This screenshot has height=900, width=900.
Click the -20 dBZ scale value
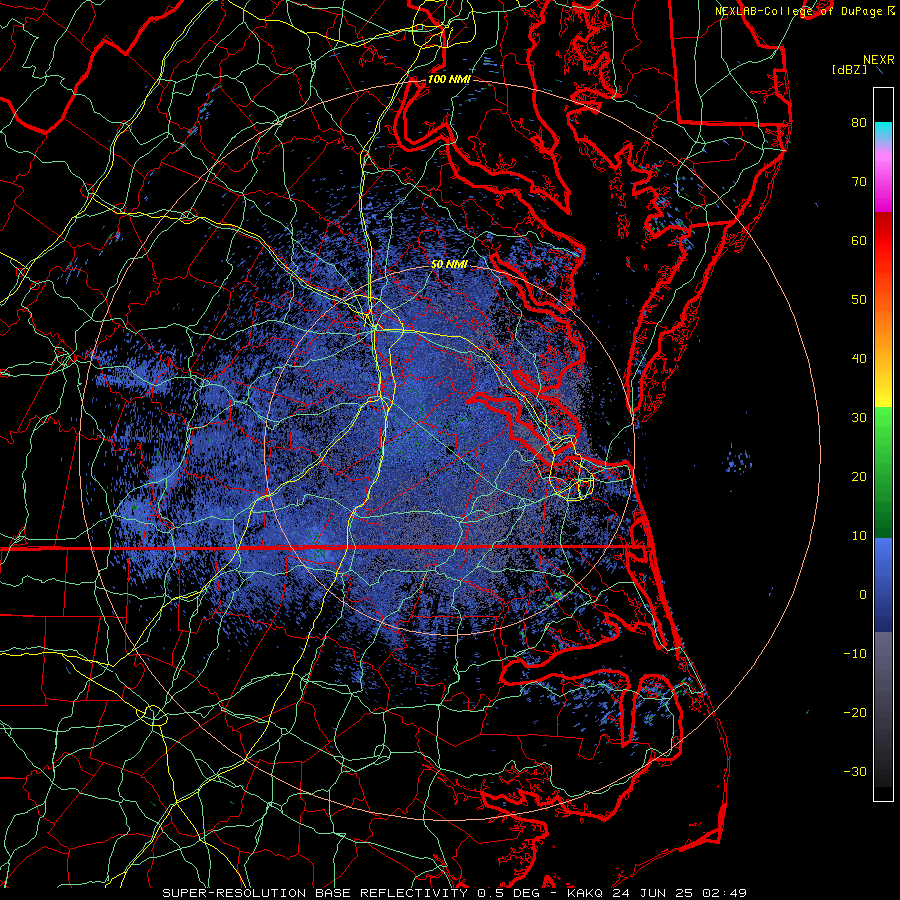point(855,712)
